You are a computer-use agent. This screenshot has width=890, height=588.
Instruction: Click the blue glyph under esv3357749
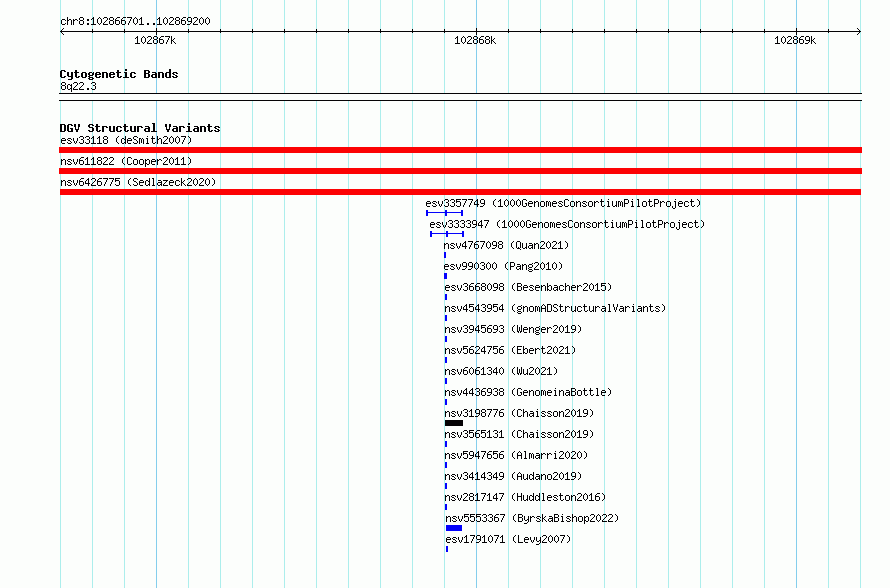(444, 213)
